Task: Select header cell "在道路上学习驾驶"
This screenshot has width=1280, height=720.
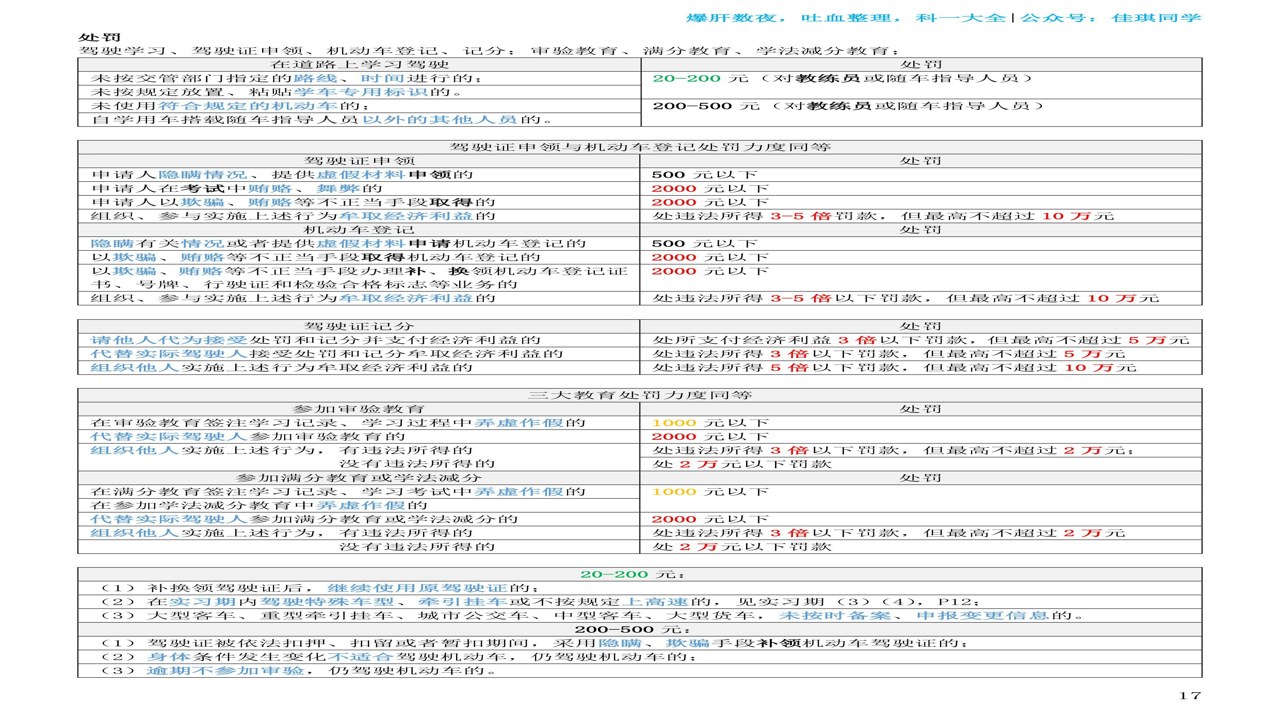Action: pos(359,64)
